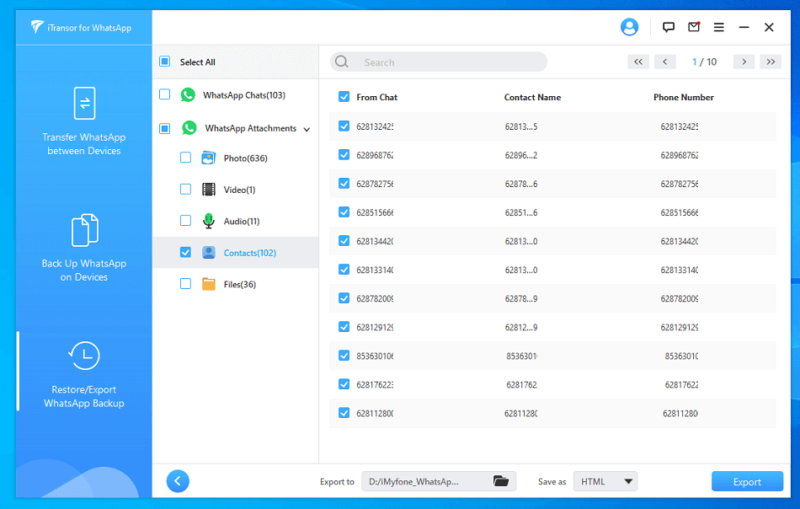Click the Contacts person icon
Screen dimensions: 800x509
pyautogui.click(x=208, y=252)
